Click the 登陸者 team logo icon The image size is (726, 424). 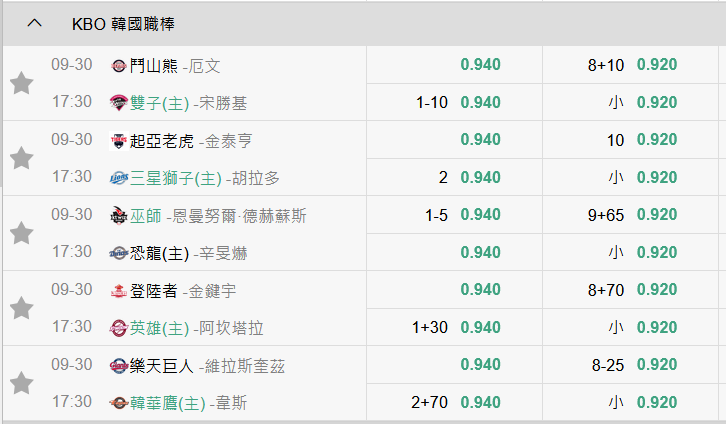pyautogui.click(x=119, y=291)
